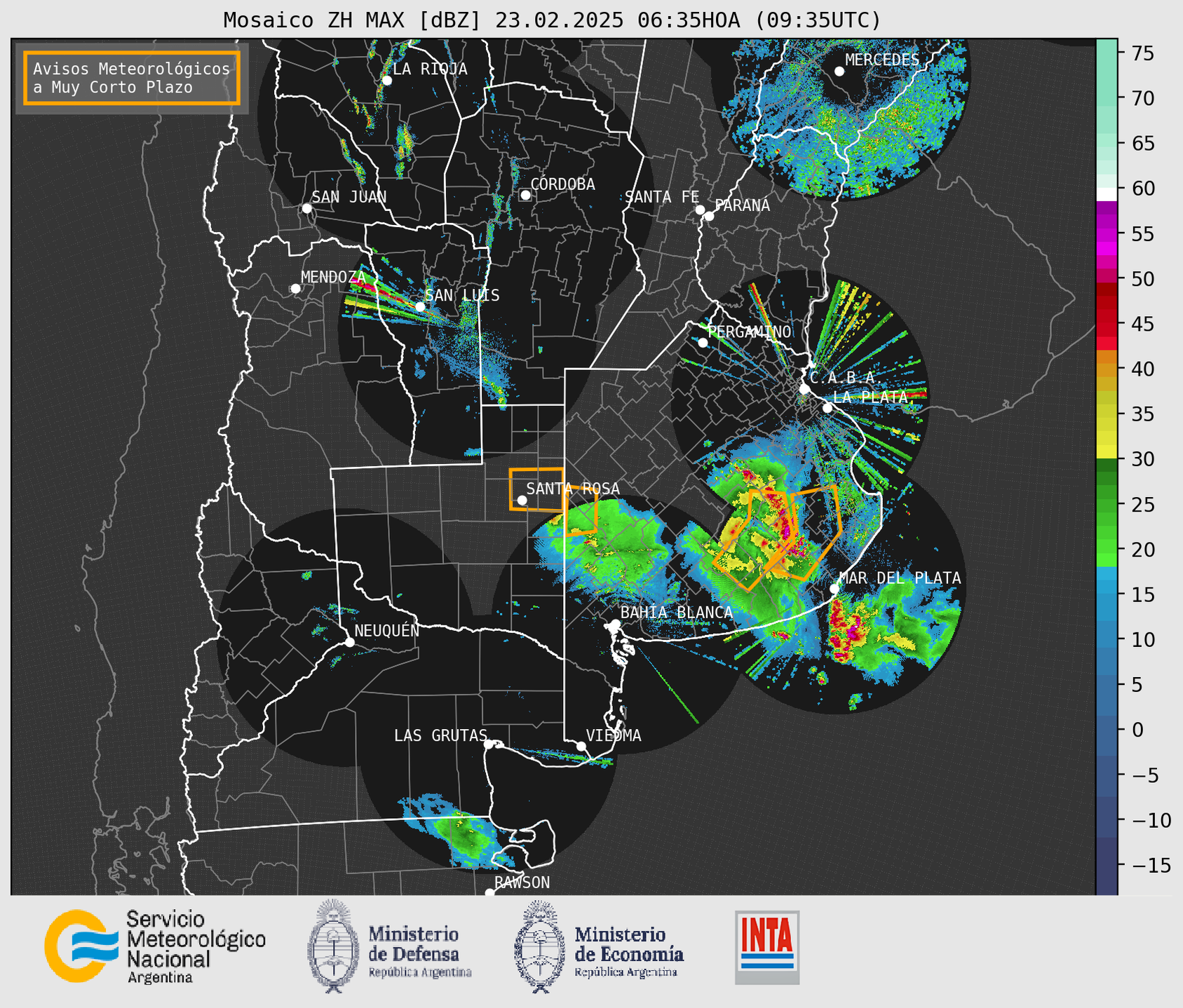Viewport: 1183px width, 1008px height.
Task: Click the VIEDMA city marker dot
Action: click(581, 746)
